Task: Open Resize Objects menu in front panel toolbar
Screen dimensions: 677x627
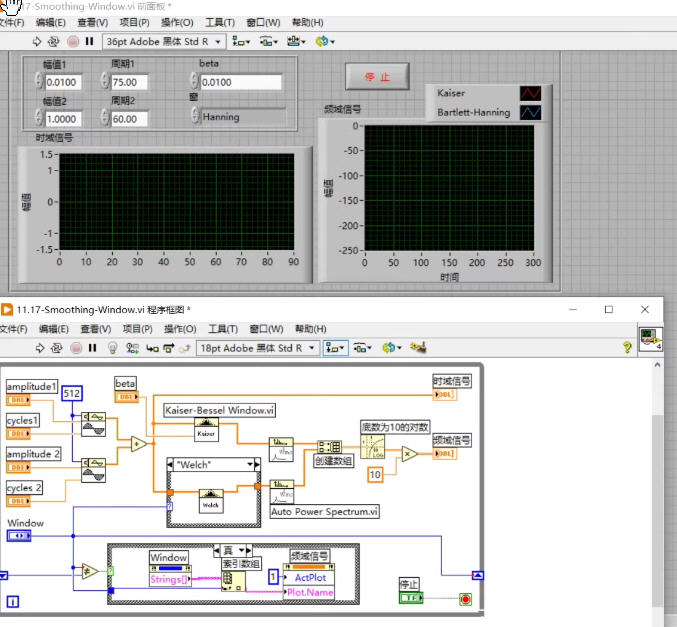Action: [x=296, y=41]
